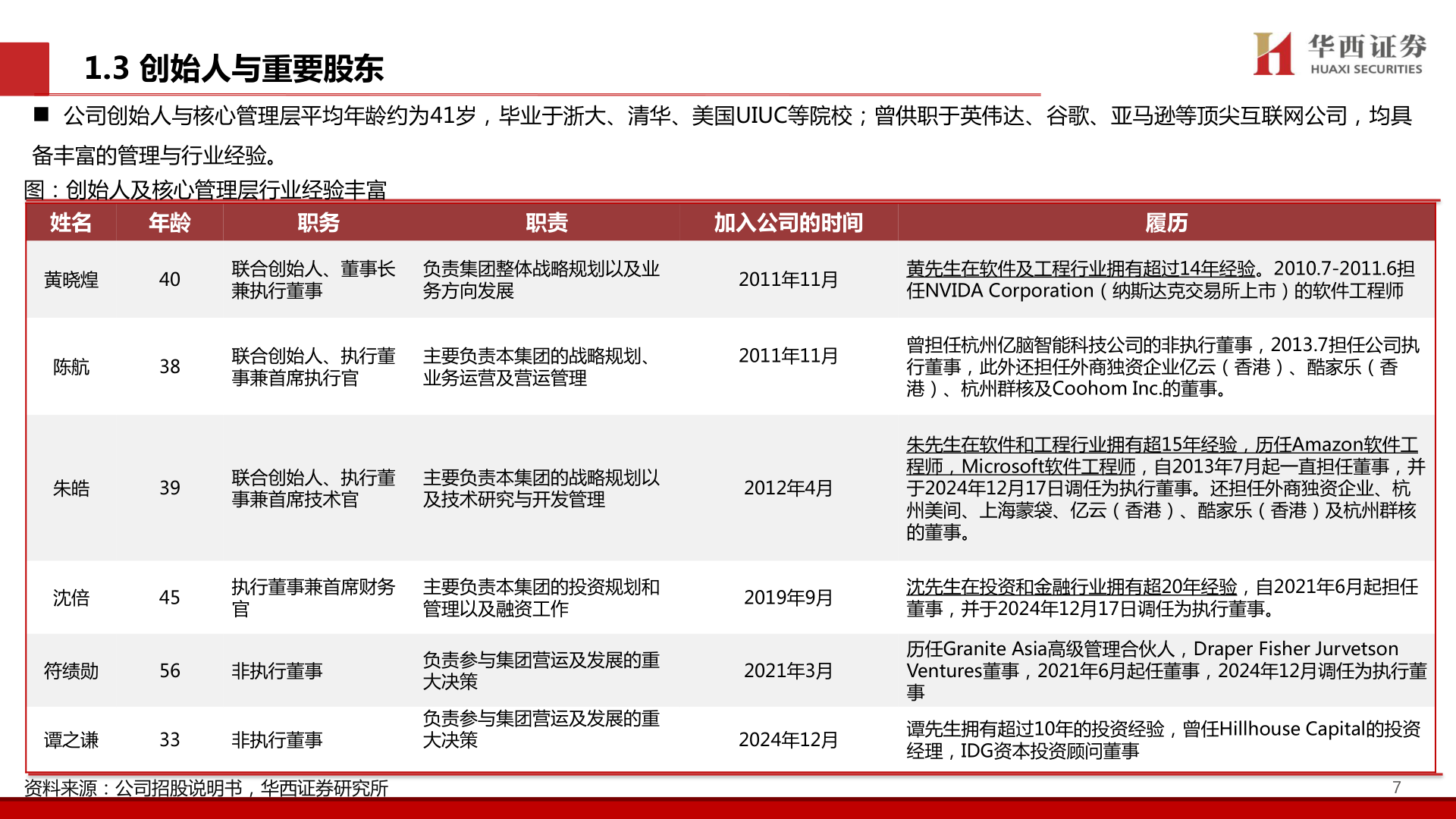
Task: Select the name cell 符绩勋
Action: tap(71, 671)
